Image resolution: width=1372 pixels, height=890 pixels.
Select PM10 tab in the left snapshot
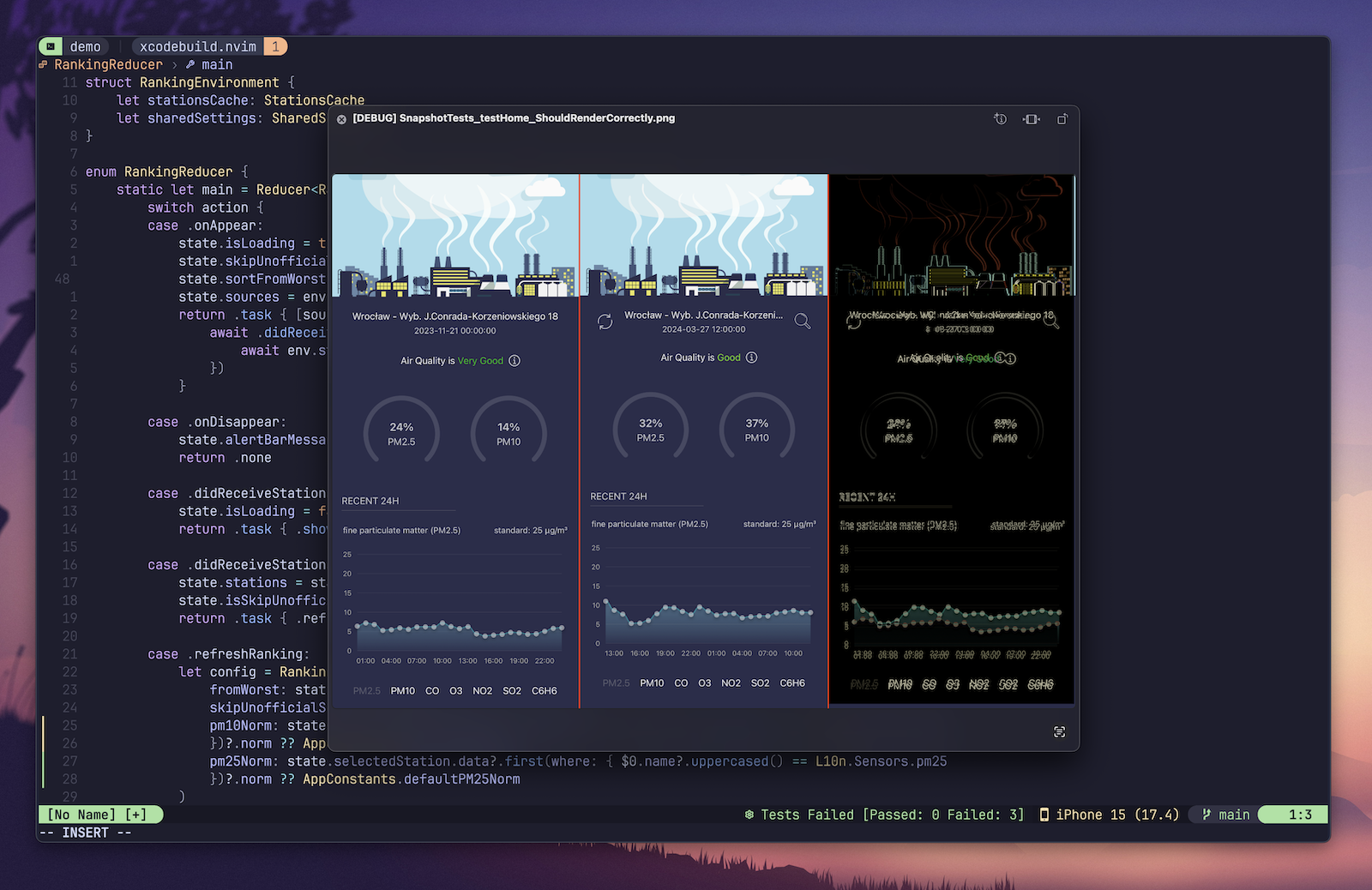[x=403, y=691]
